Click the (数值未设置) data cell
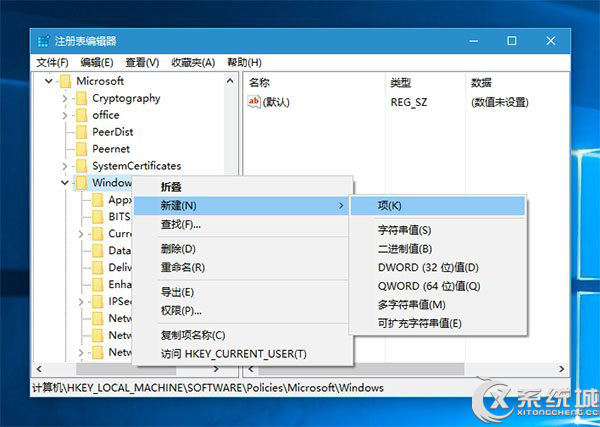This screenshot has width=600, height=427. coord(500,102)
